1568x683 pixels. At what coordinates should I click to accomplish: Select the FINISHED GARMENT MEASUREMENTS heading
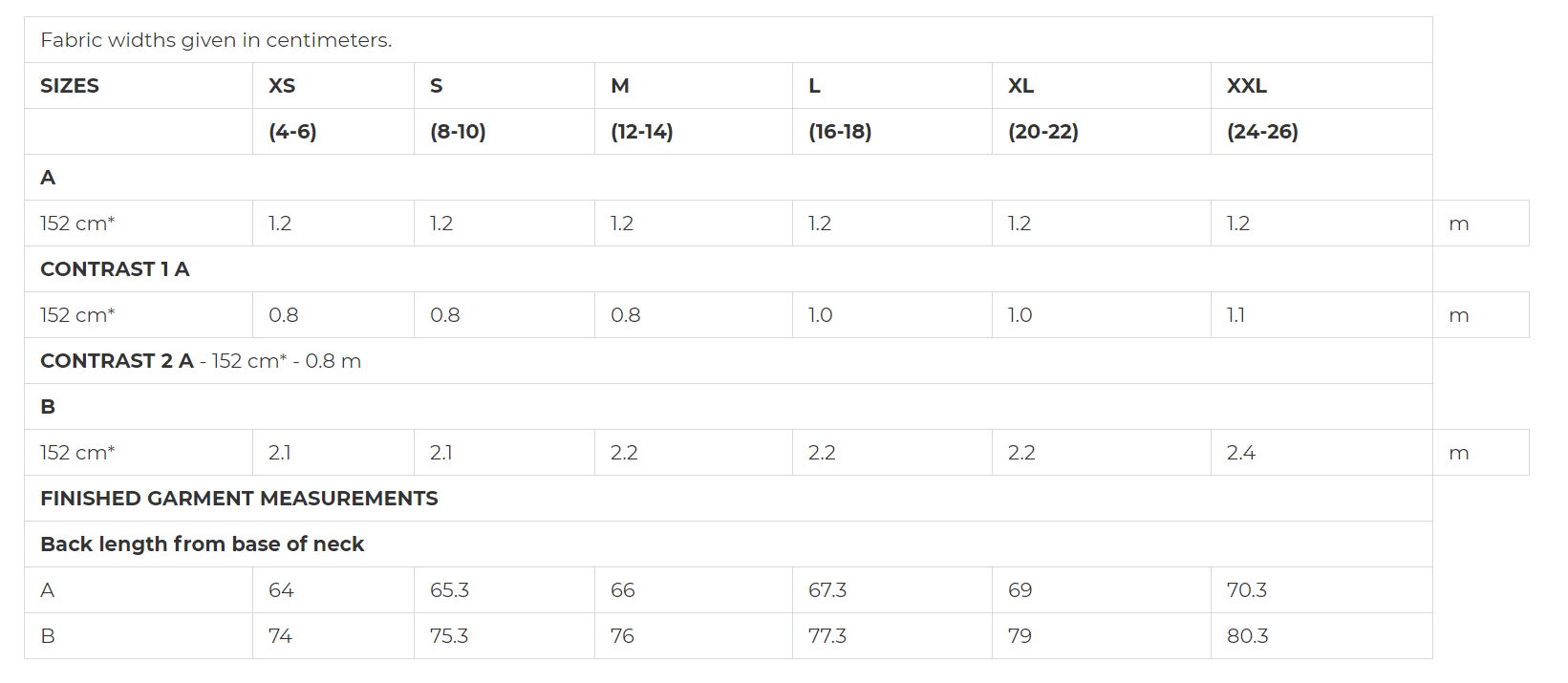coord(239,499)
